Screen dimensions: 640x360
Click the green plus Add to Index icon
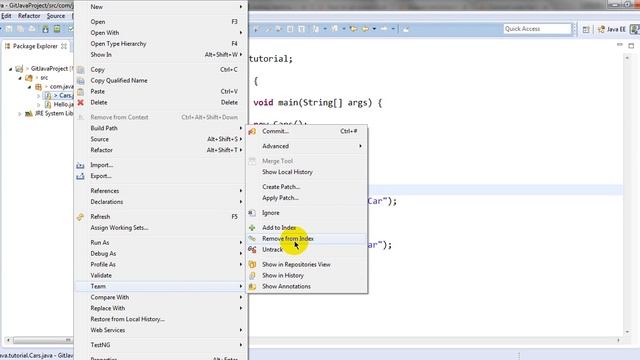point(252,228)
